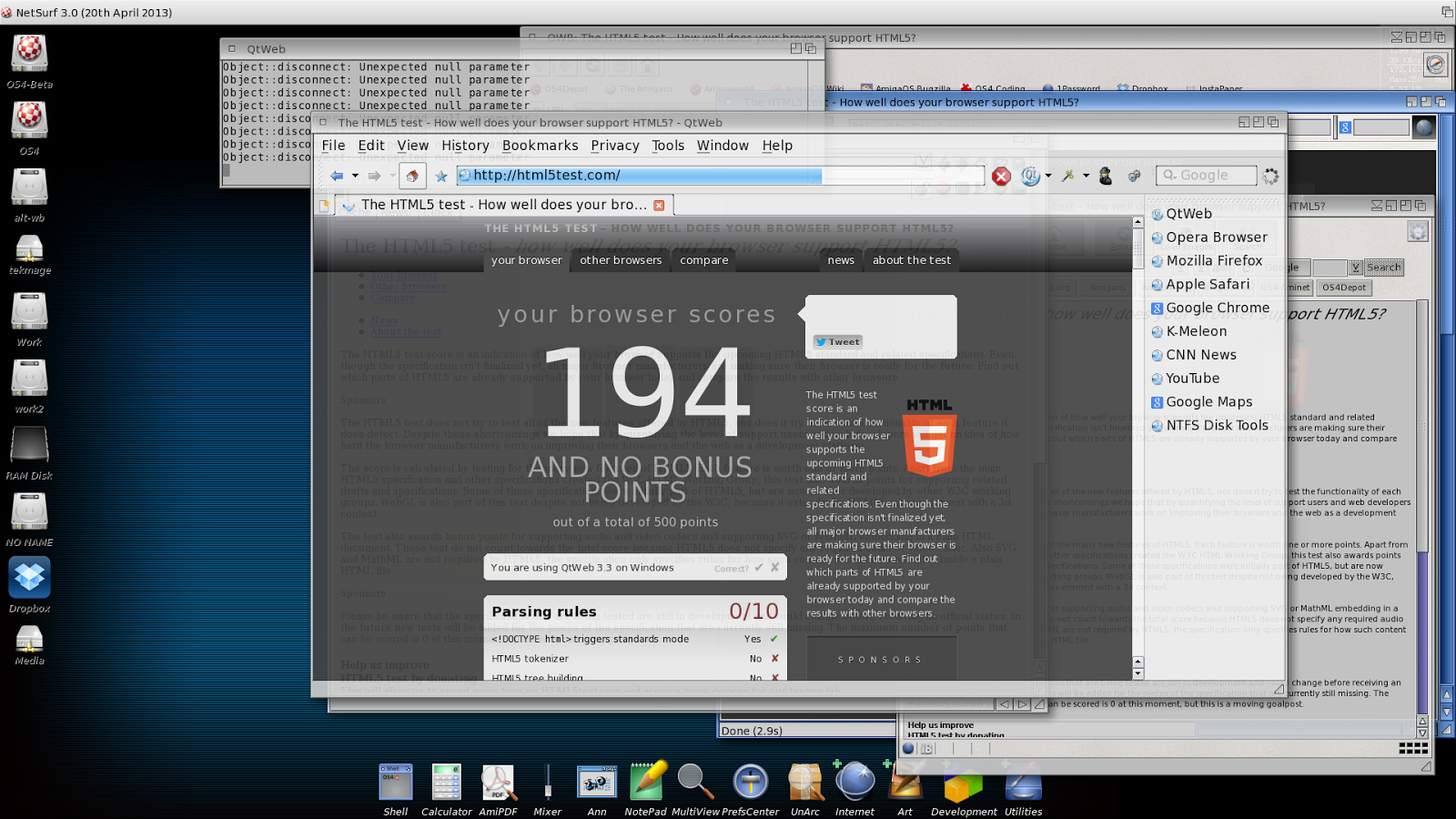The image size is (1456, 819).
Task: Open the gears settings toolbar icon
Action: click(1135, 176)
